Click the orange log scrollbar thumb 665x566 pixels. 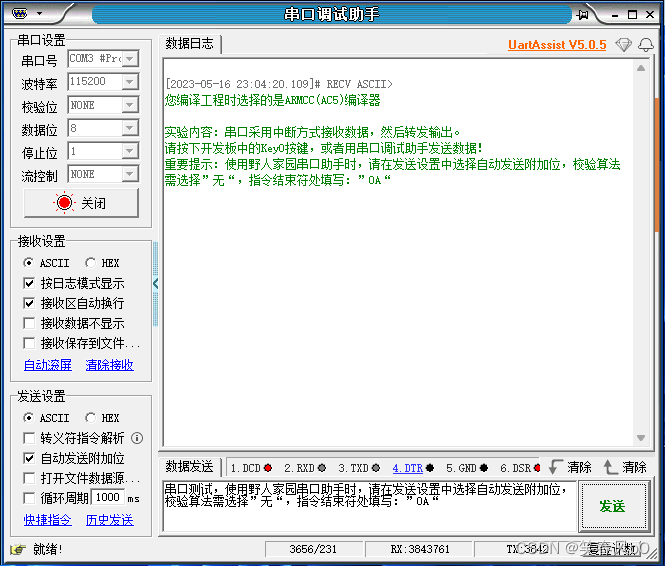coord(657,165)
